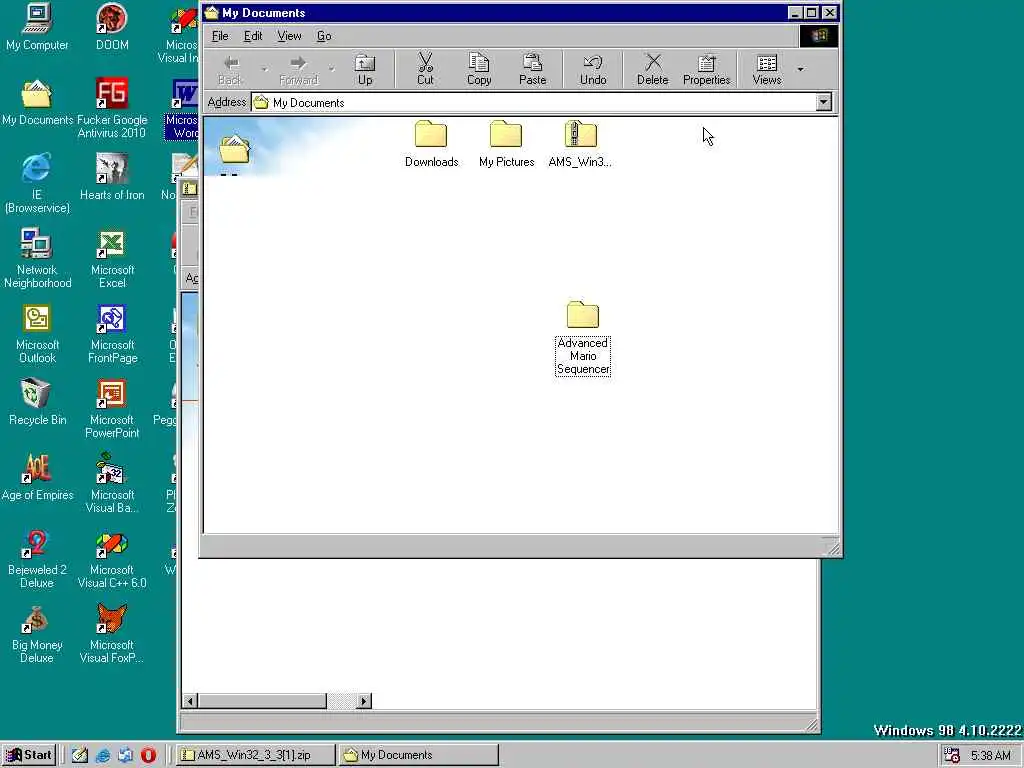Click the Paste clipboard icon
1024x768 pixels.
tap(532, 63)
